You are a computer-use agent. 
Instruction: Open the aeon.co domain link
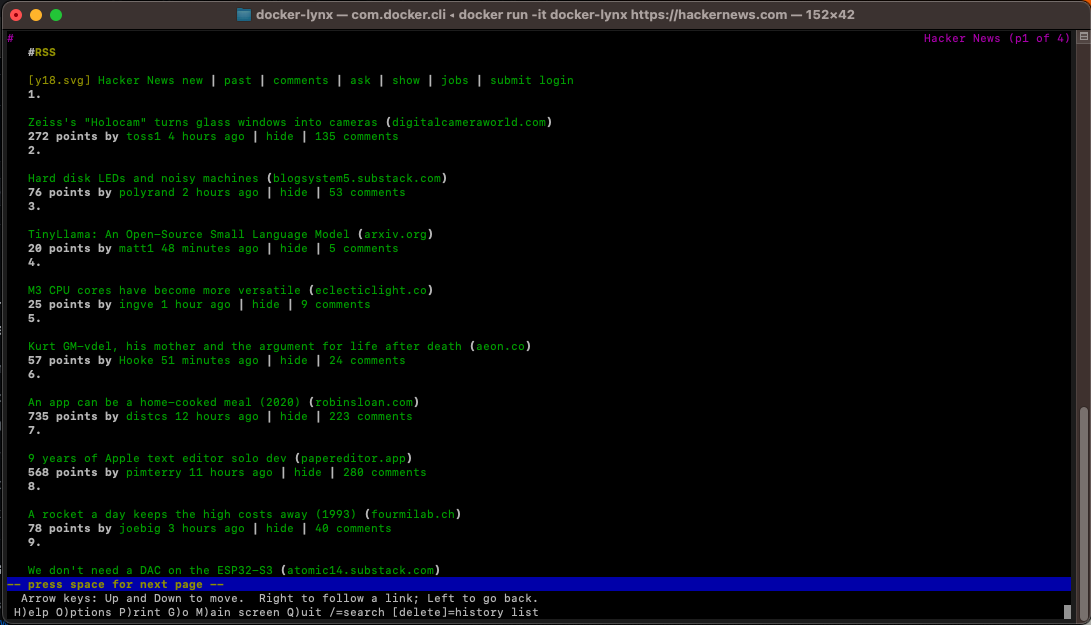tap(500, 347)
